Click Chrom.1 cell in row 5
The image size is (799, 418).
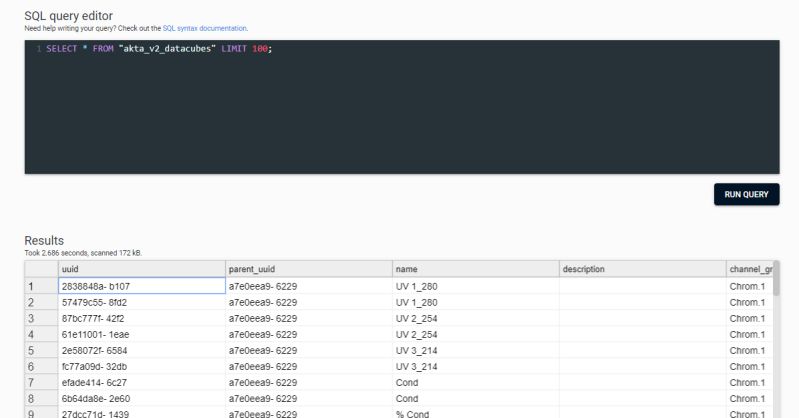(750, 350)
